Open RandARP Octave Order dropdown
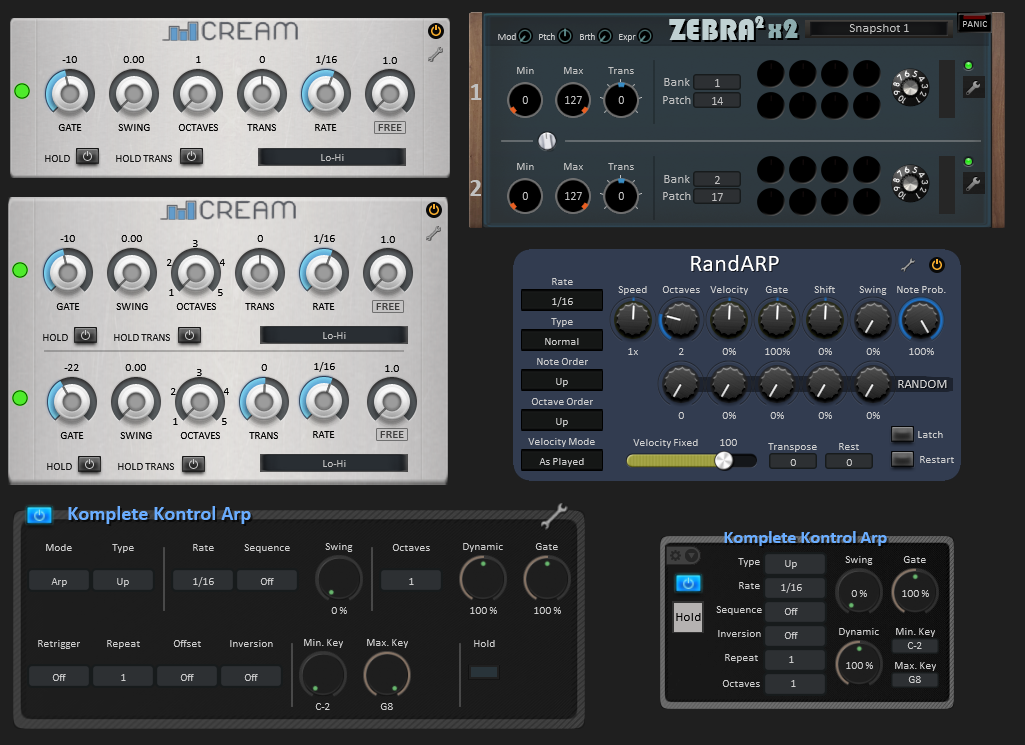 pos(562,422)
